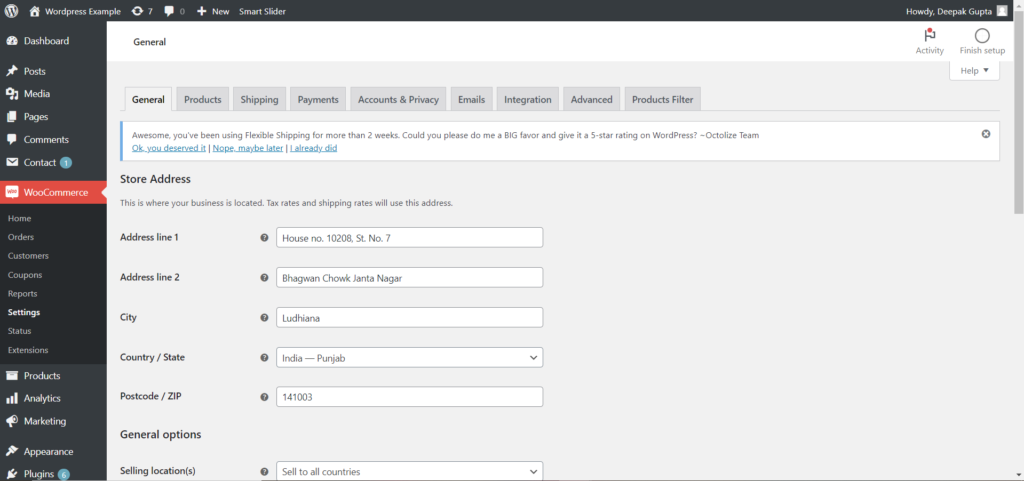Click the Finish setup circle icon
The image size is (1024, 481).
click(981, 36)
